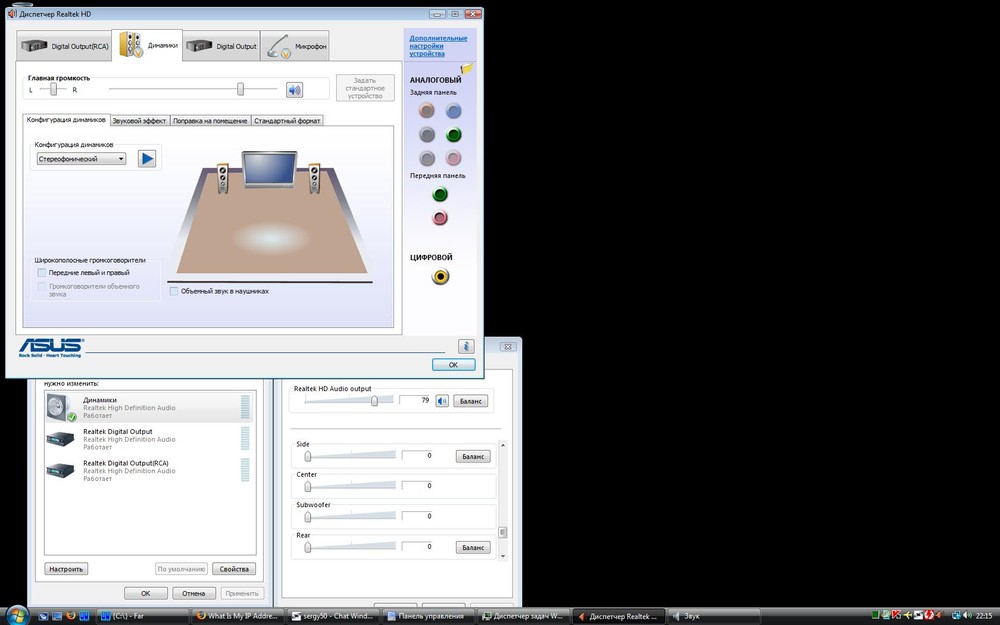Screen dimensions: 1000x625
Task: Click the information (i) icon above ASUS logo
Action: [x=465, y=345]
